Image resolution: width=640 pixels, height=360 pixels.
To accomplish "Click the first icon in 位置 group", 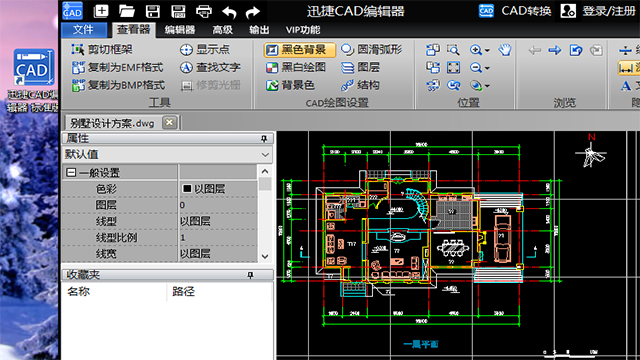I will pyautogui.click(x=433, y=50).
